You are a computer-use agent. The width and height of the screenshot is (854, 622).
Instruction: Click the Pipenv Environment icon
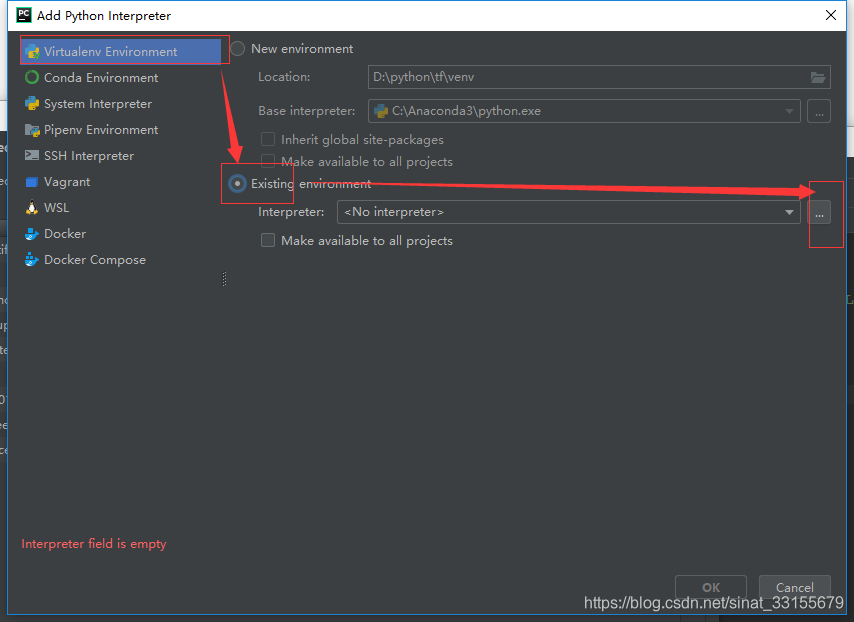pos(32,130)
